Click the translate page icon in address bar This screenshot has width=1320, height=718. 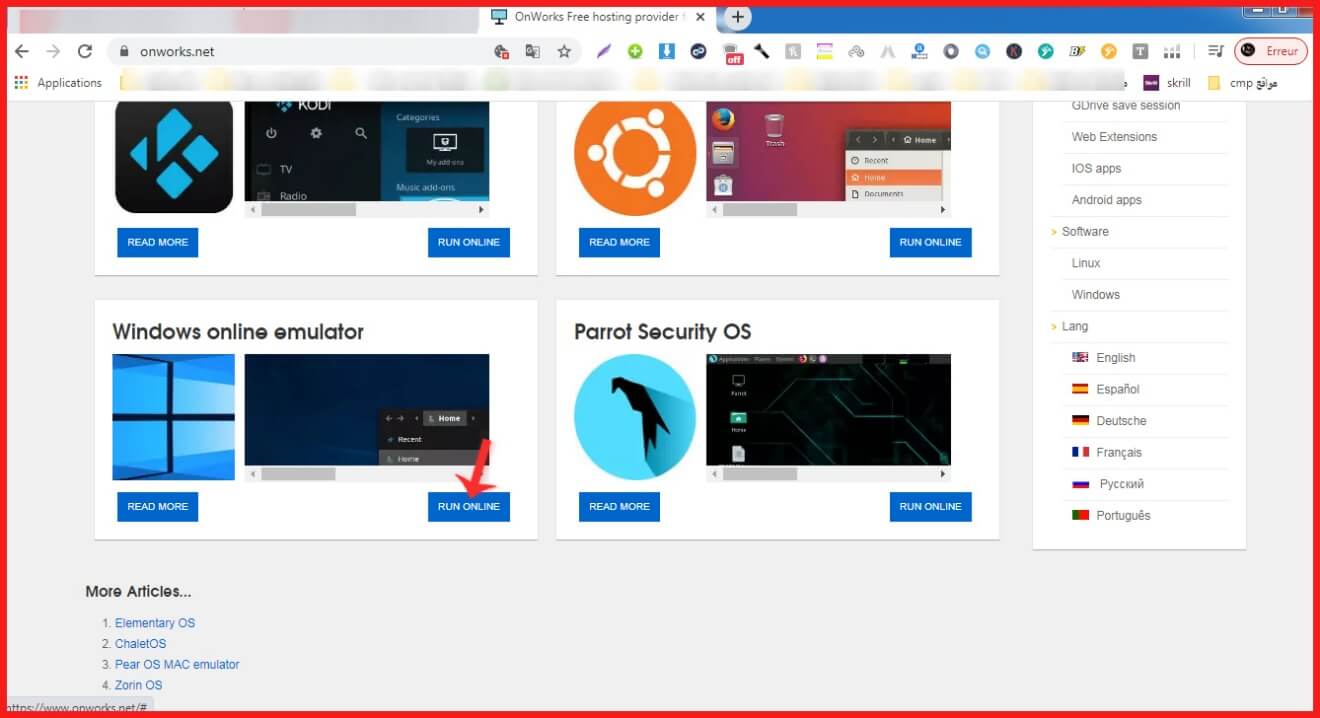point(533,51)
